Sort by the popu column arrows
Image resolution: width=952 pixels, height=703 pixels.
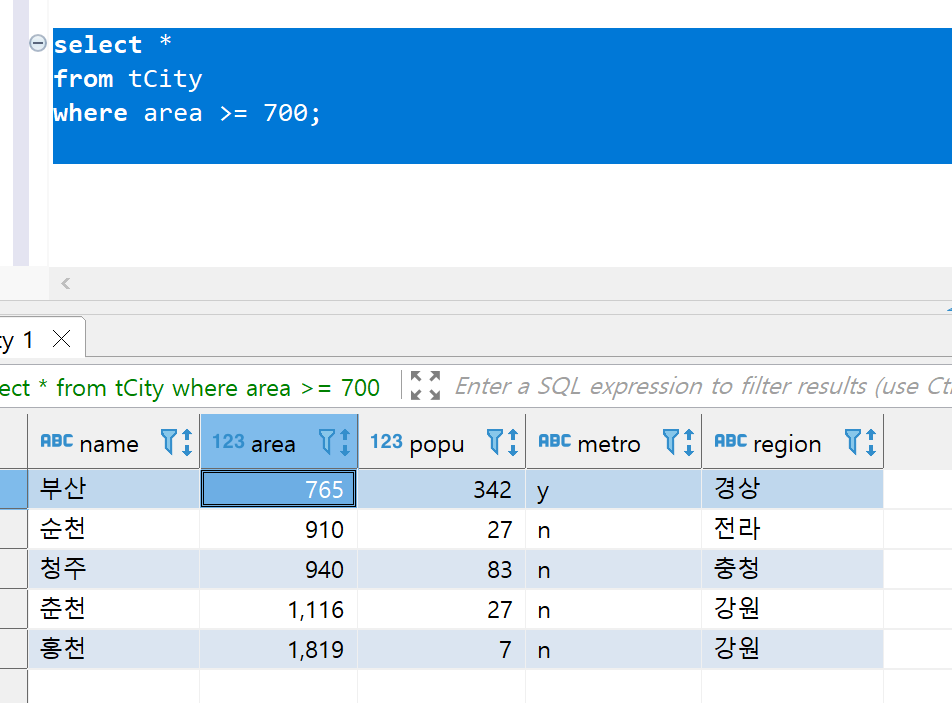513,442
